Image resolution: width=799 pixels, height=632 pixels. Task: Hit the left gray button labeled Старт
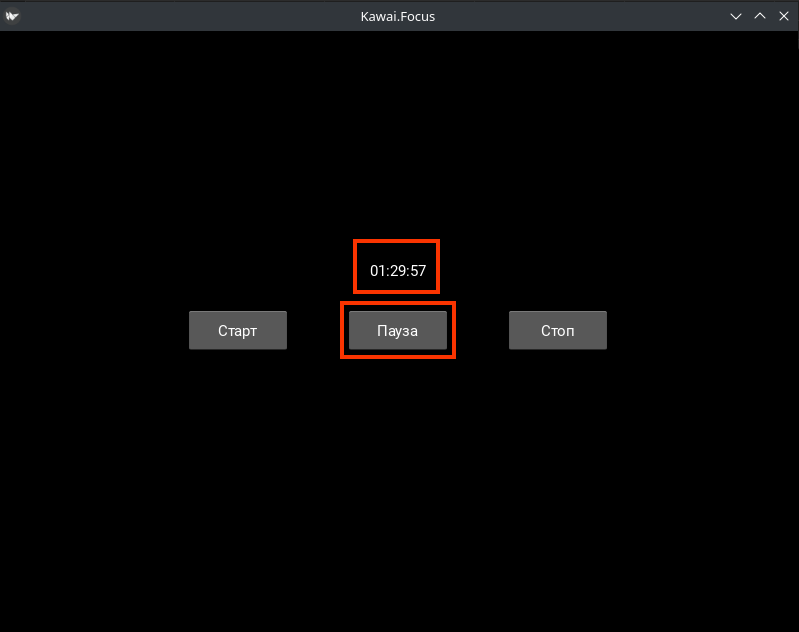click(238, 331)
